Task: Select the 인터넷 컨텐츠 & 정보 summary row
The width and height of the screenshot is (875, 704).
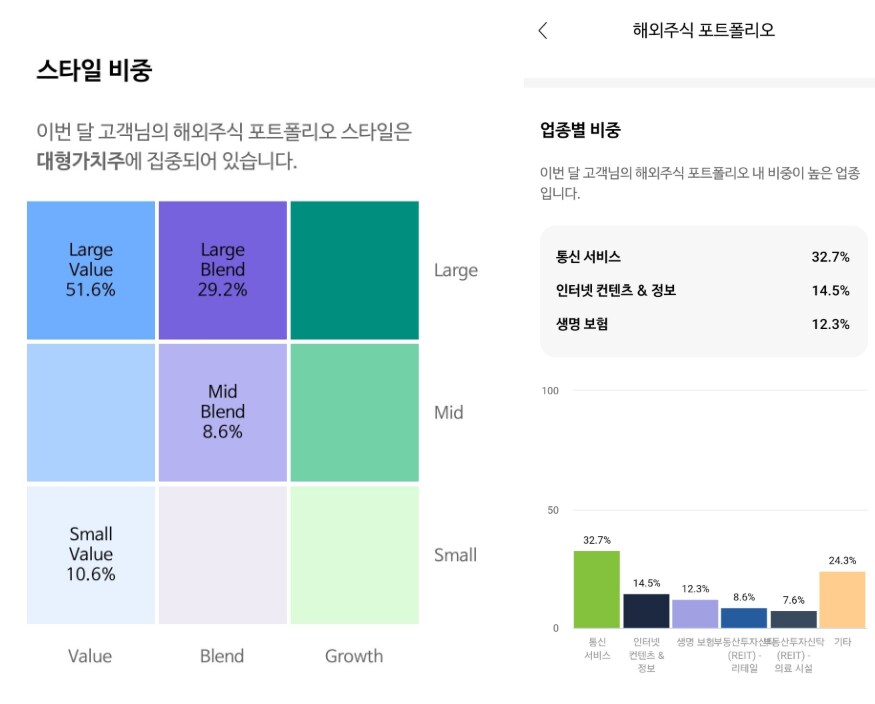Action: (x=703, y=290)
